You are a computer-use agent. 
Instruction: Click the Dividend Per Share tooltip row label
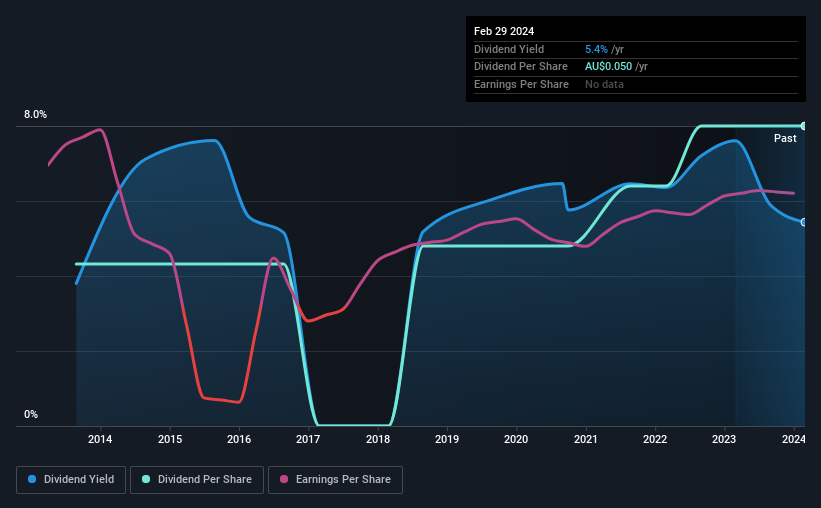pyautogui.click(x=520, y=67)
